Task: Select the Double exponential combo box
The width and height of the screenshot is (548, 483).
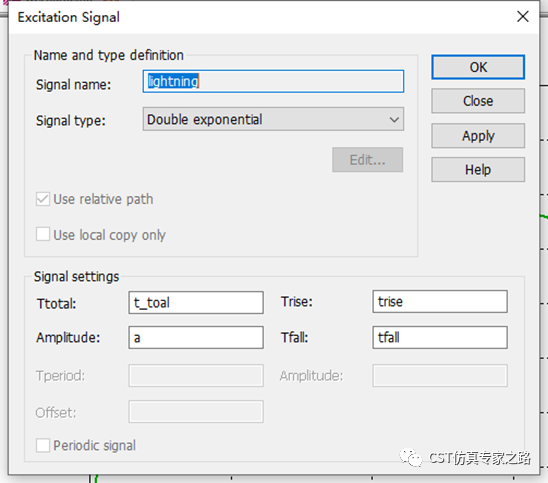Action: click(273, 119)
